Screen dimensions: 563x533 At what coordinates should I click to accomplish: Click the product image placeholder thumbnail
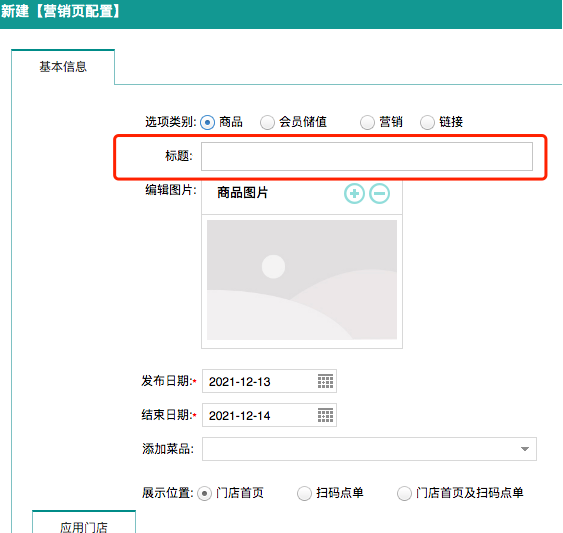(302, 280)
